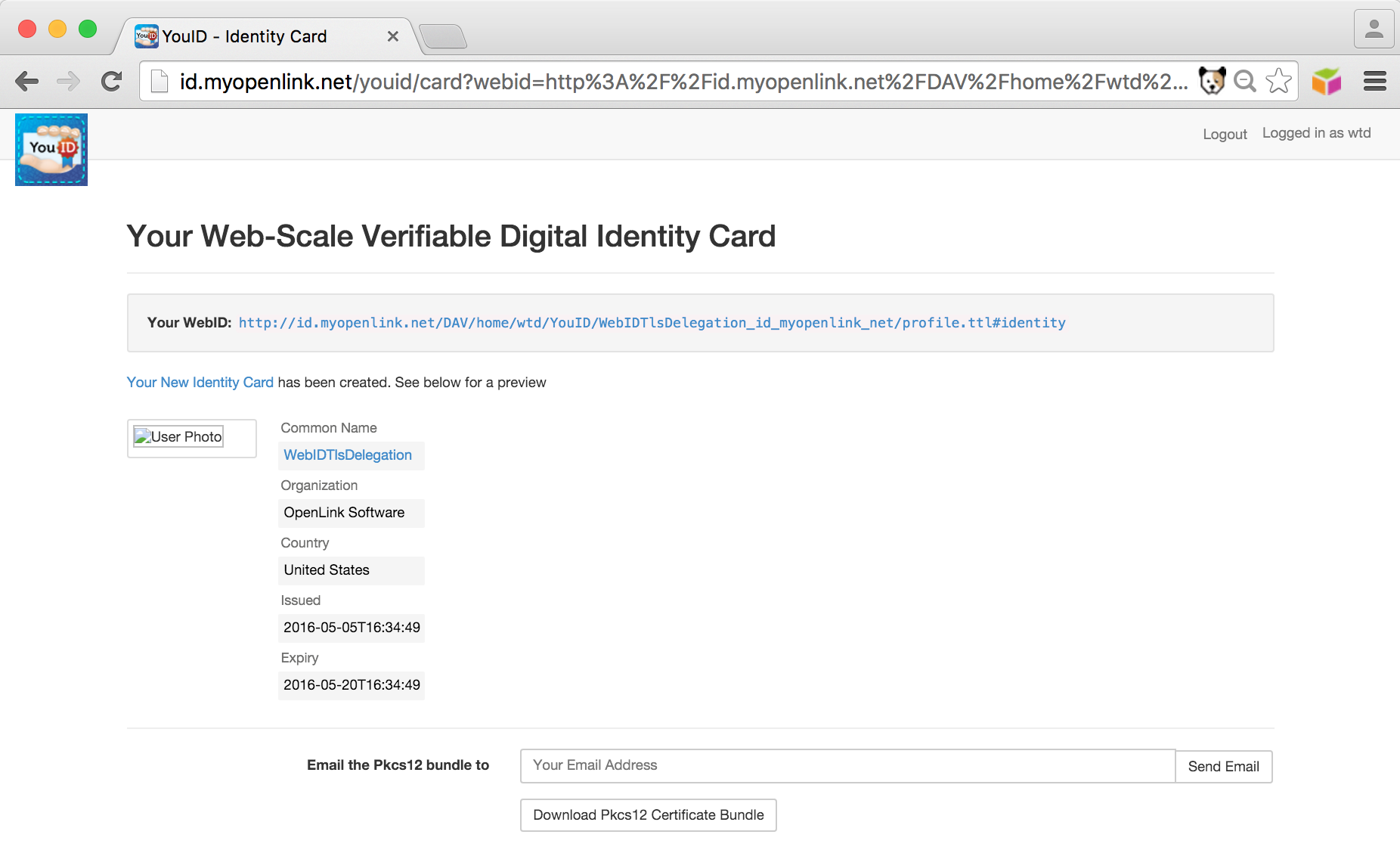1400x850 pixels.
Task: Click the Logout link
Action: pyautogui.click(x=1225, y=134)
